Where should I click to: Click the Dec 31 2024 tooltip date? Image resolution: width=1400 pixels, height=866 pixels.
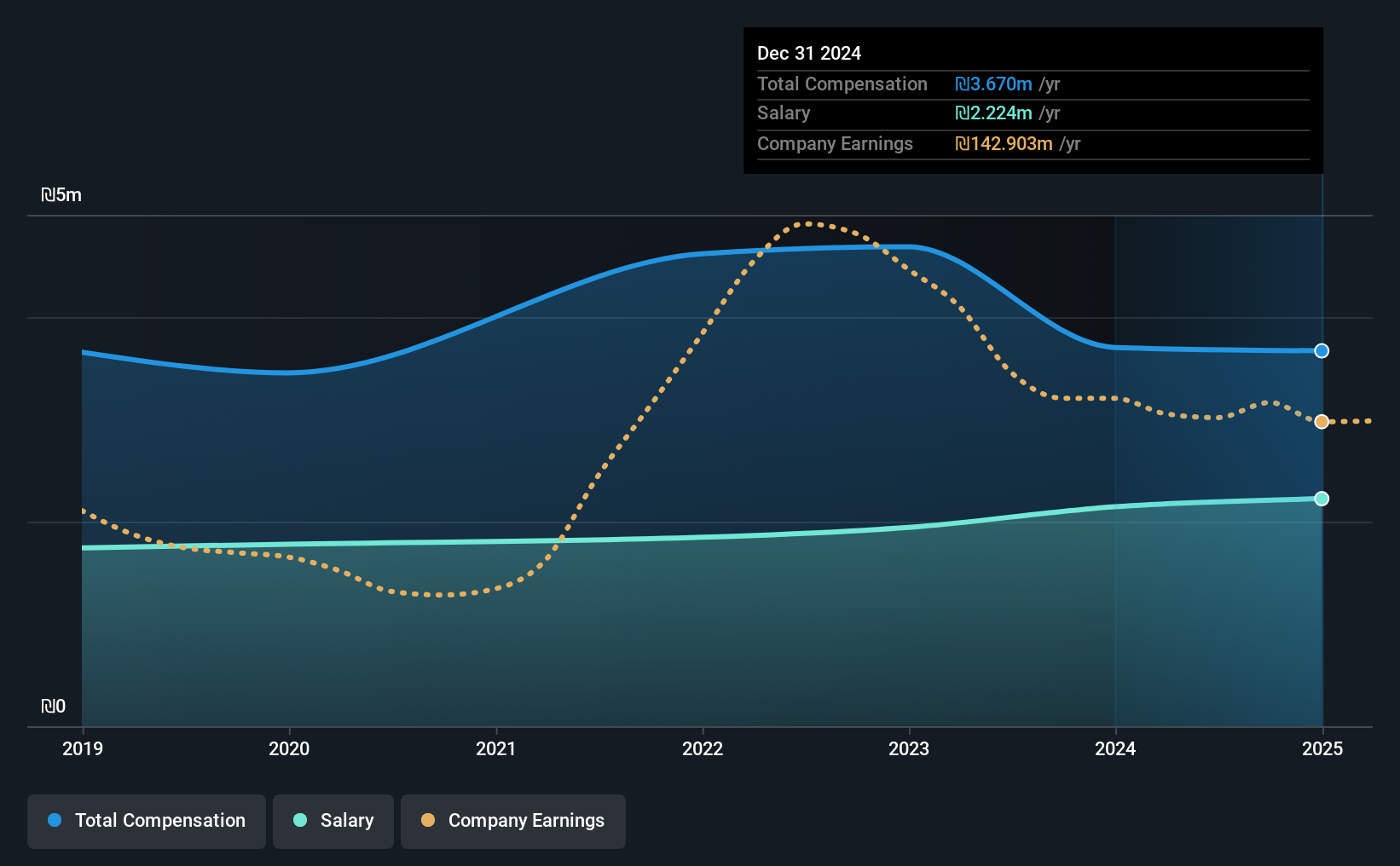(809, 53)
